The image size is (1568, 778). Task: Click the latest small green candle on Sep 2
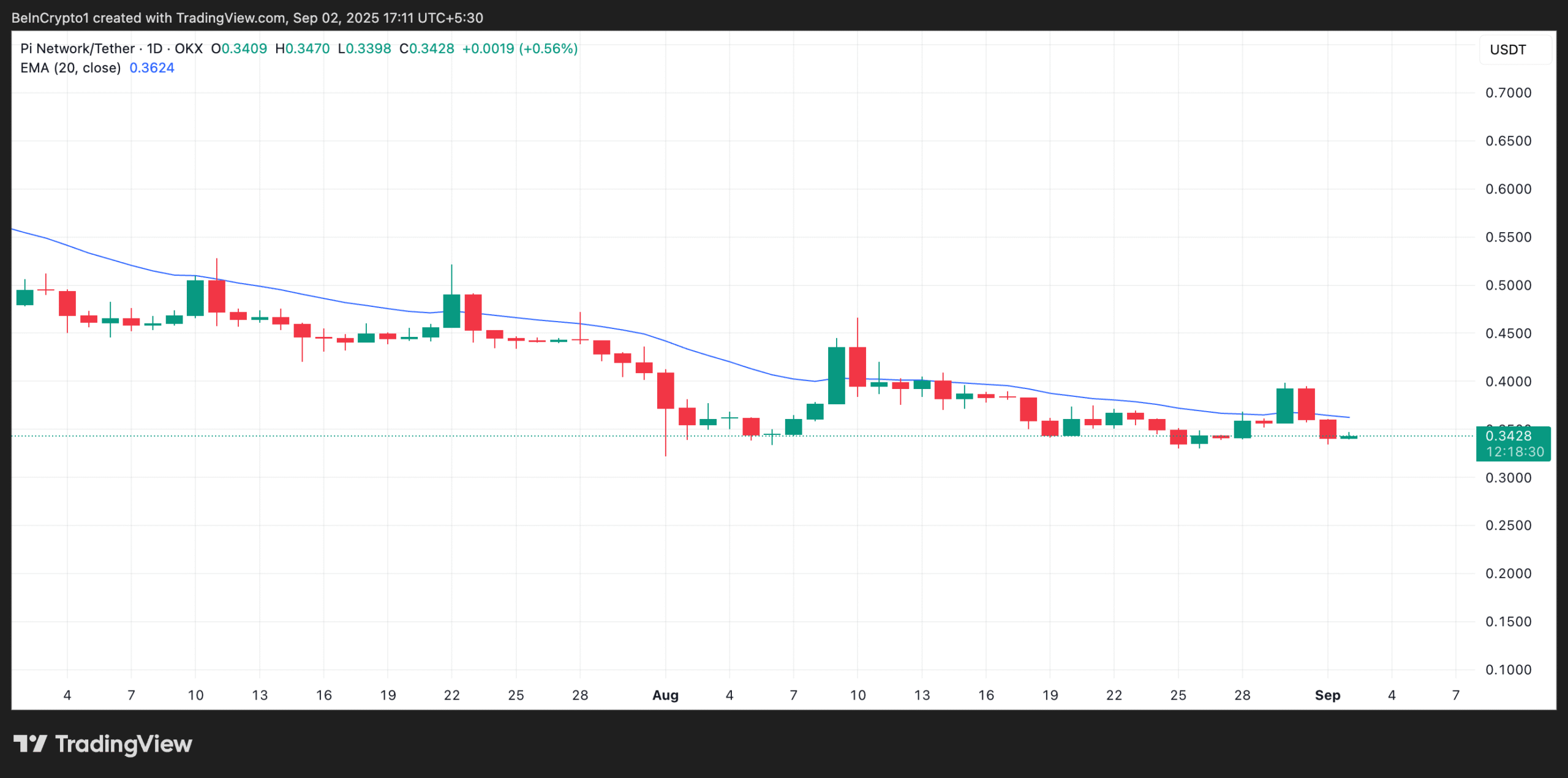click(1349, 437)
